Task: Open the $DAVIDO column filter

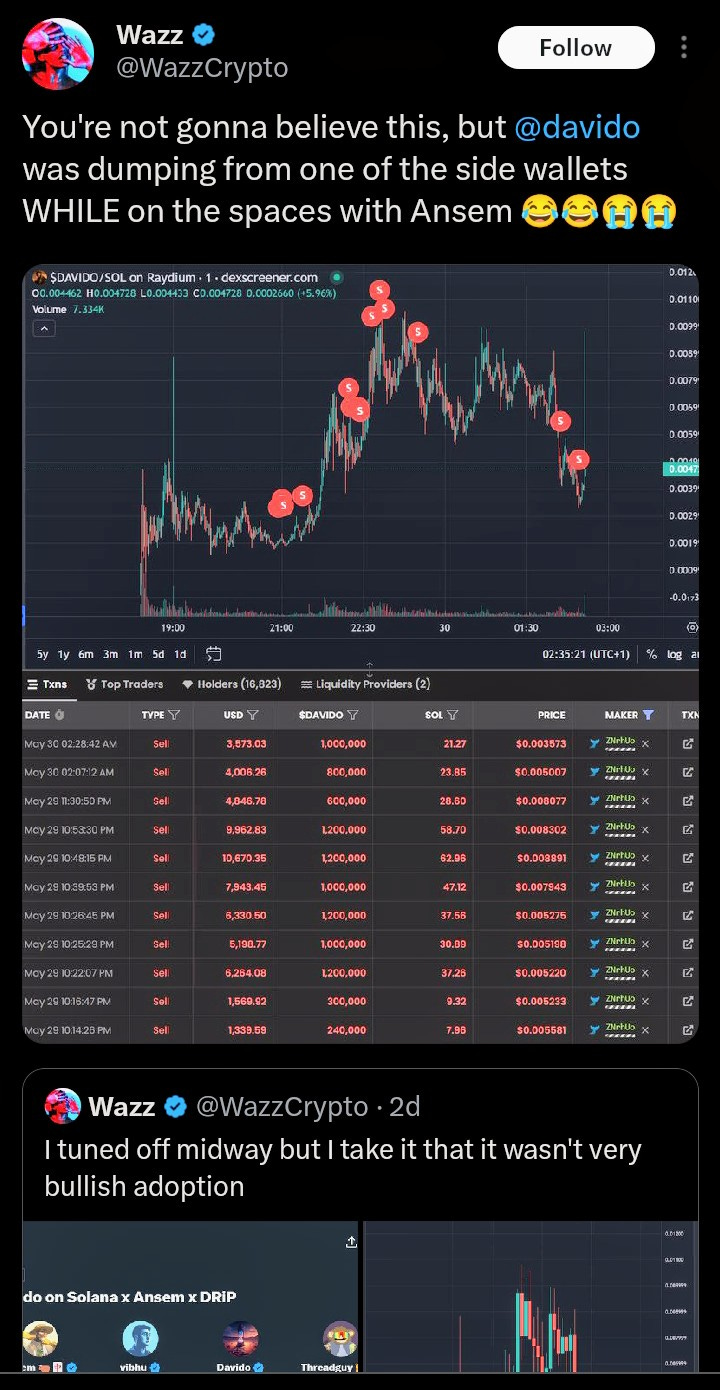Action: pyautogui.click(x=353, y=715)
